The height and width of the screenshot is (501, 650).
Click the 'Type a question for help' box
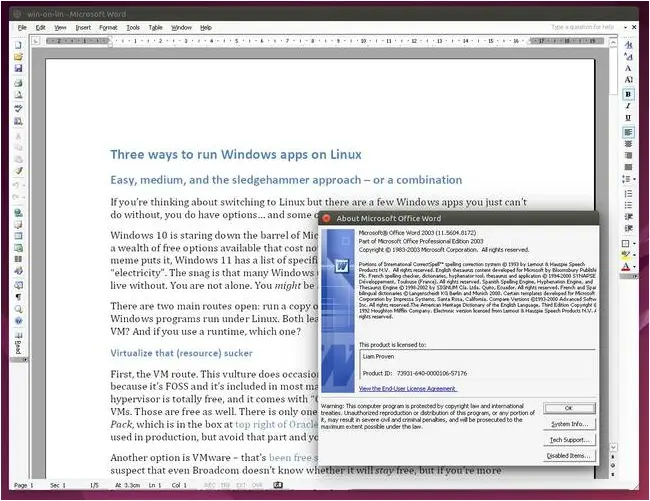(x=582, y=27)
